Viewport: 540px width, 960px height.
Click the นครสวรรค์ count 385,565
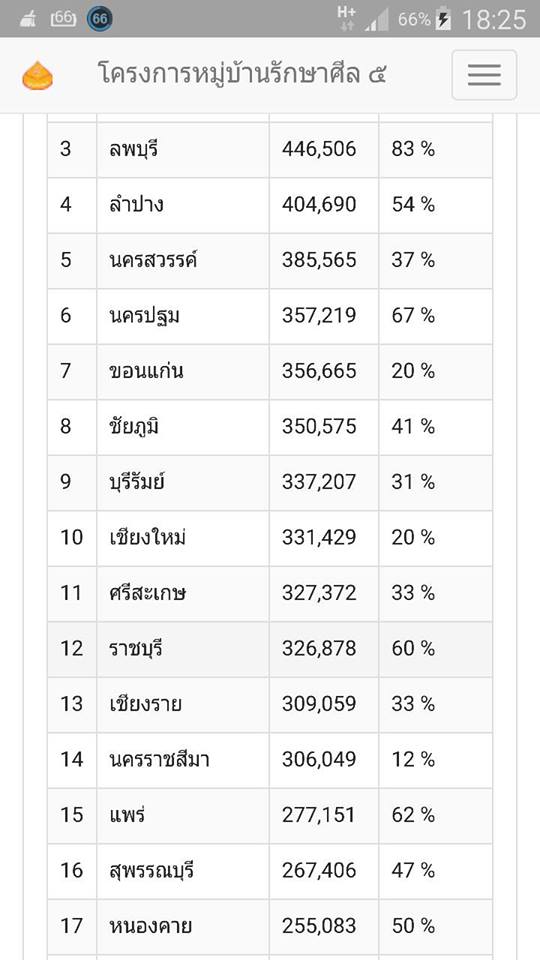319,260
